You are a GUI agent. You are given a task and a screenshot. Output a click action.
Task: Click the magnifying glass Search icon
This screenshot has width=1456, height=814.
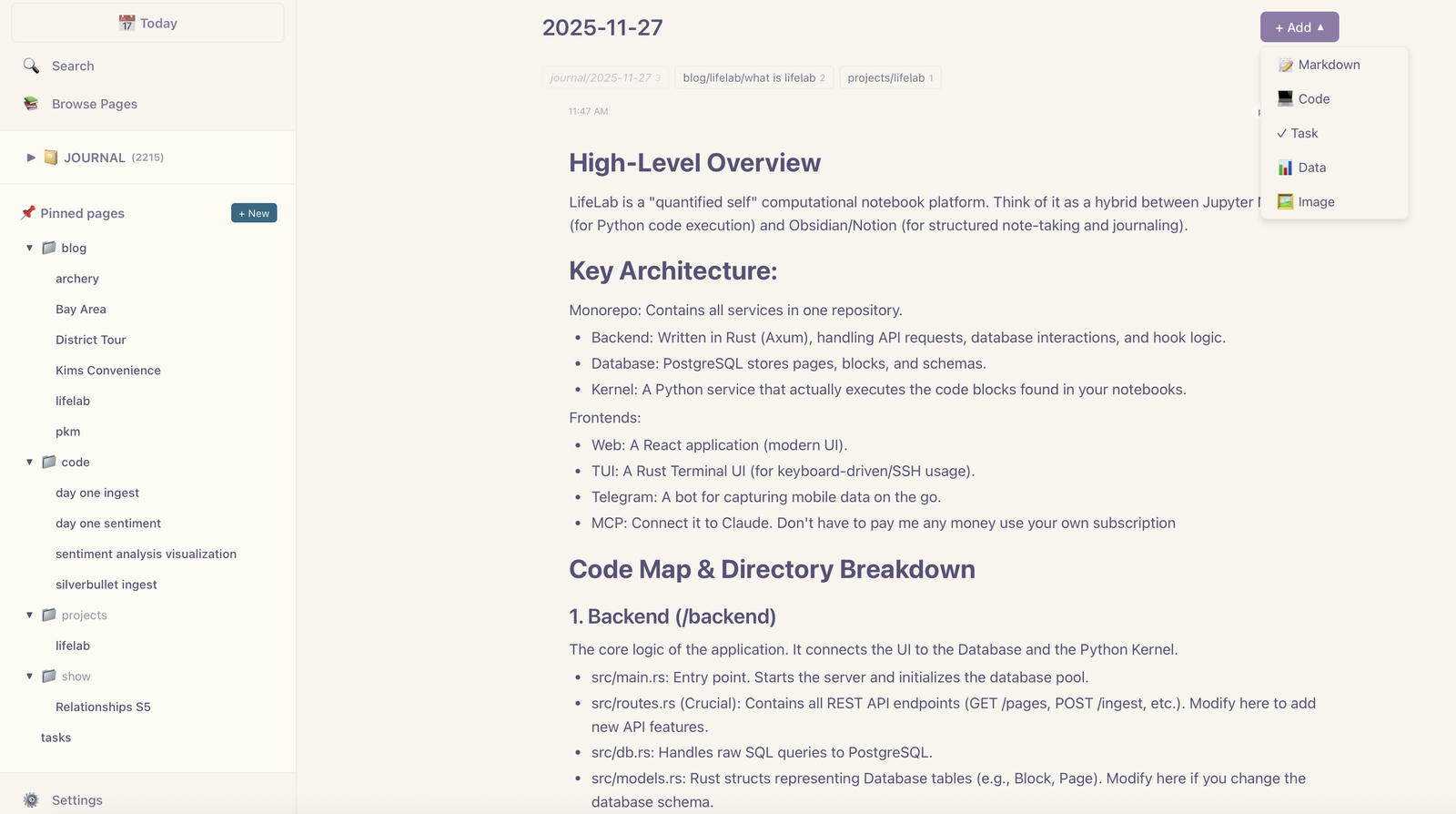click(31, 66)
